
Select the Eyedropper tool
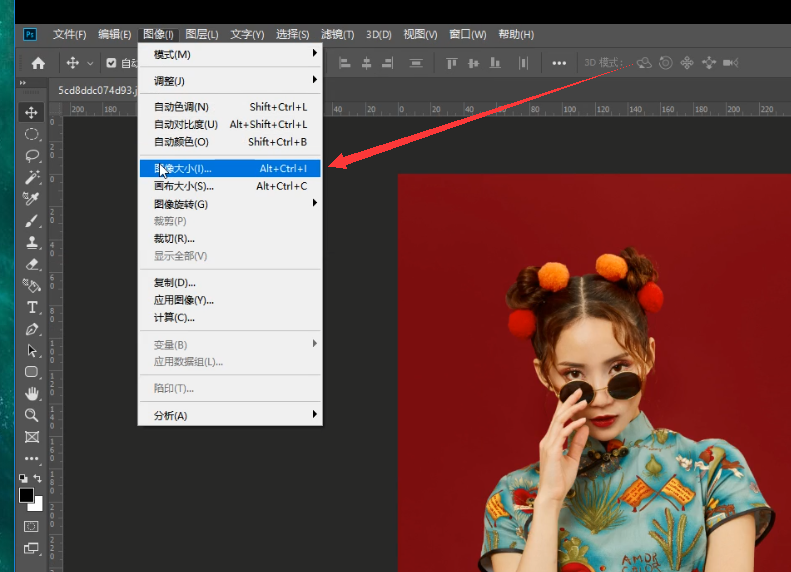(31, 199)
